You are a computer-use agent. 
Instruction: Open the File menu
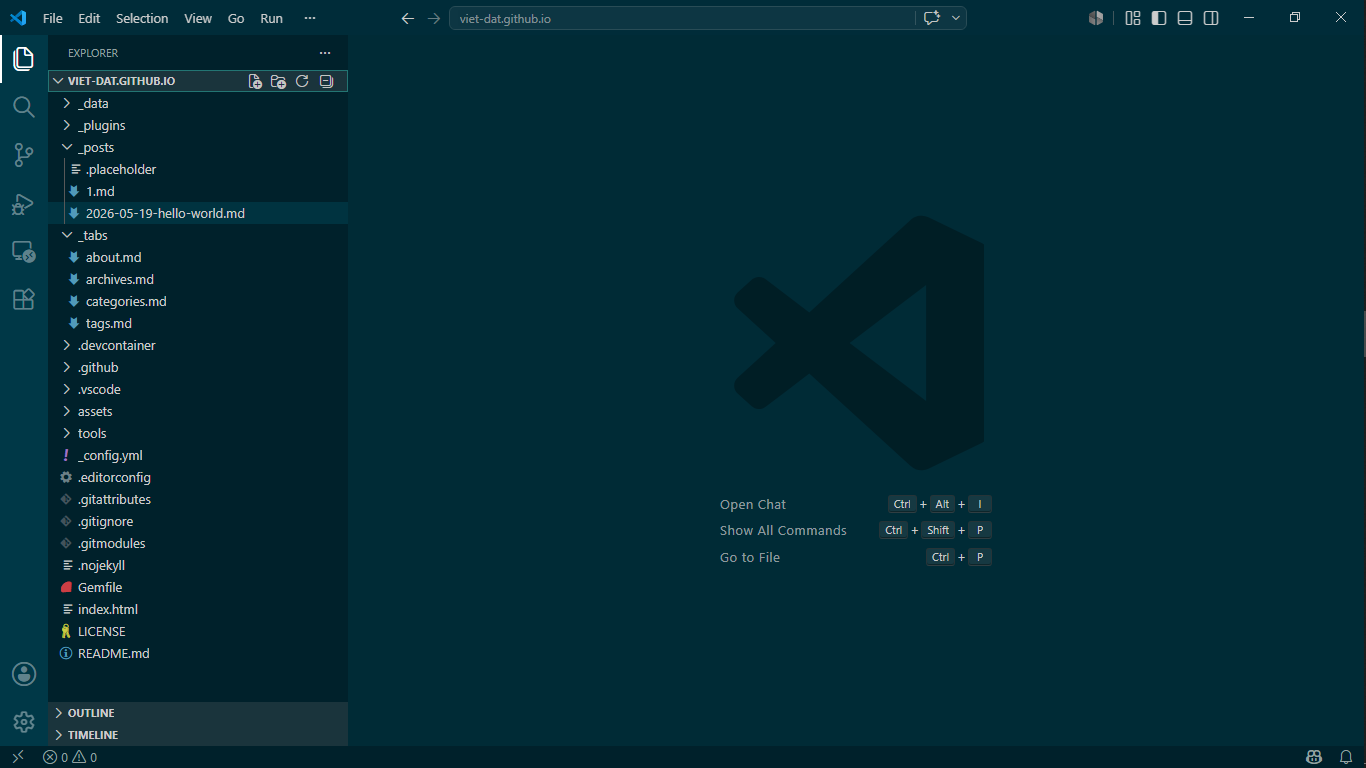pyautogui.click(x=52, y=18)
